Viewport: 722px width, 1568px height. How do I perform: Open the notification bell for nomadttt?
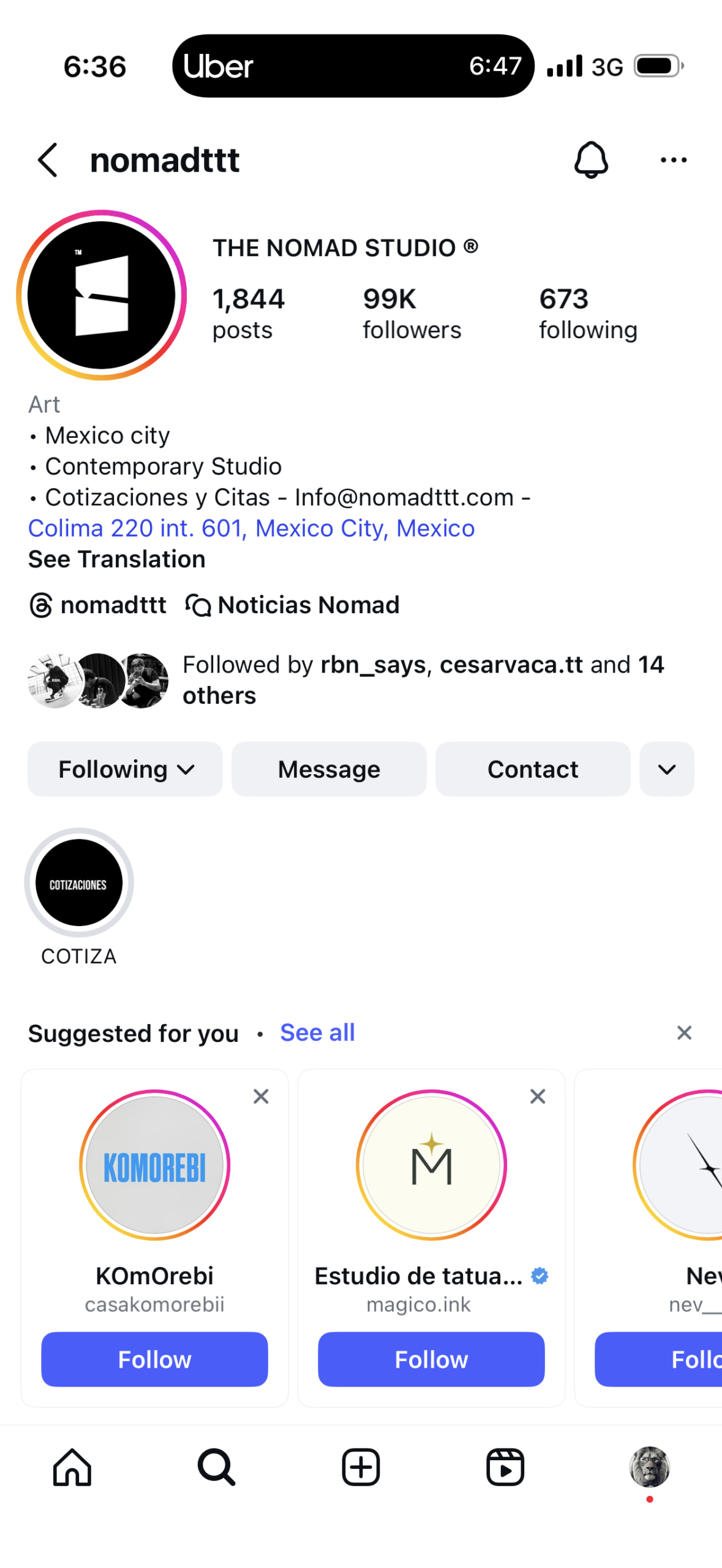point(591,160)
